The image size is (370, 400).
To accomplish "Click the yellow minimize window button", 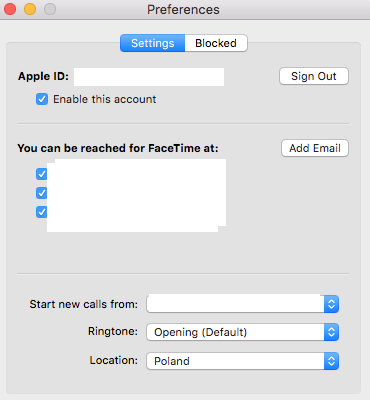I will pos(30,9).
